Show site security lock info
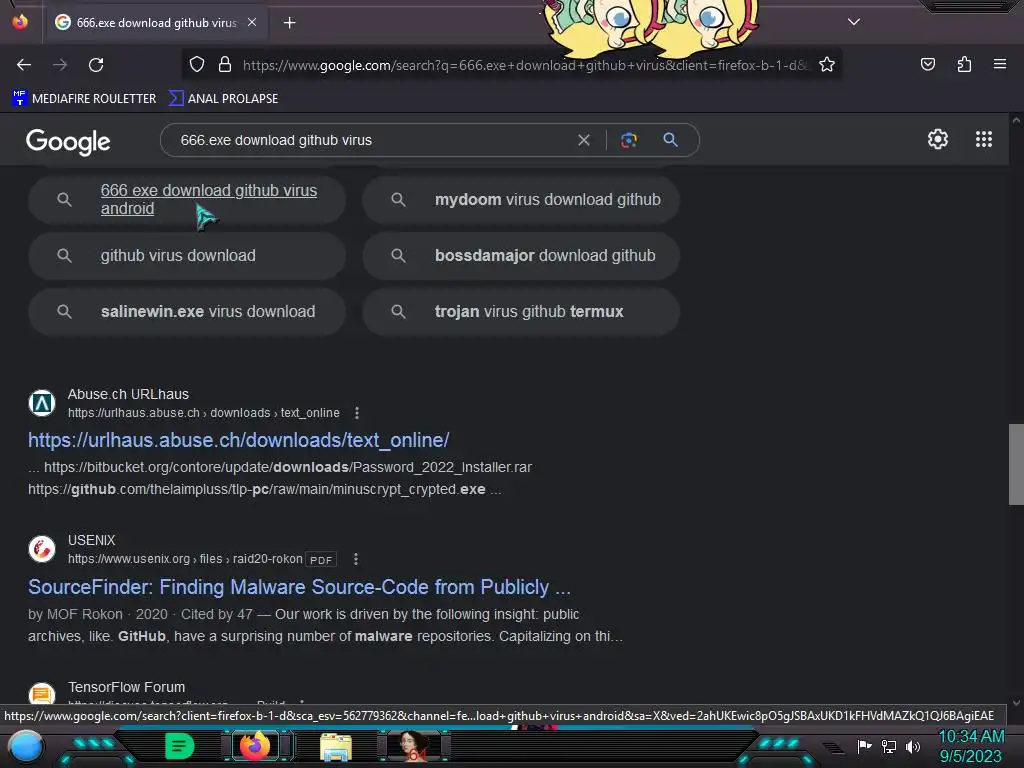This screenshot has height=768, width=1024. pyautogui.click(x=225, y=64)
